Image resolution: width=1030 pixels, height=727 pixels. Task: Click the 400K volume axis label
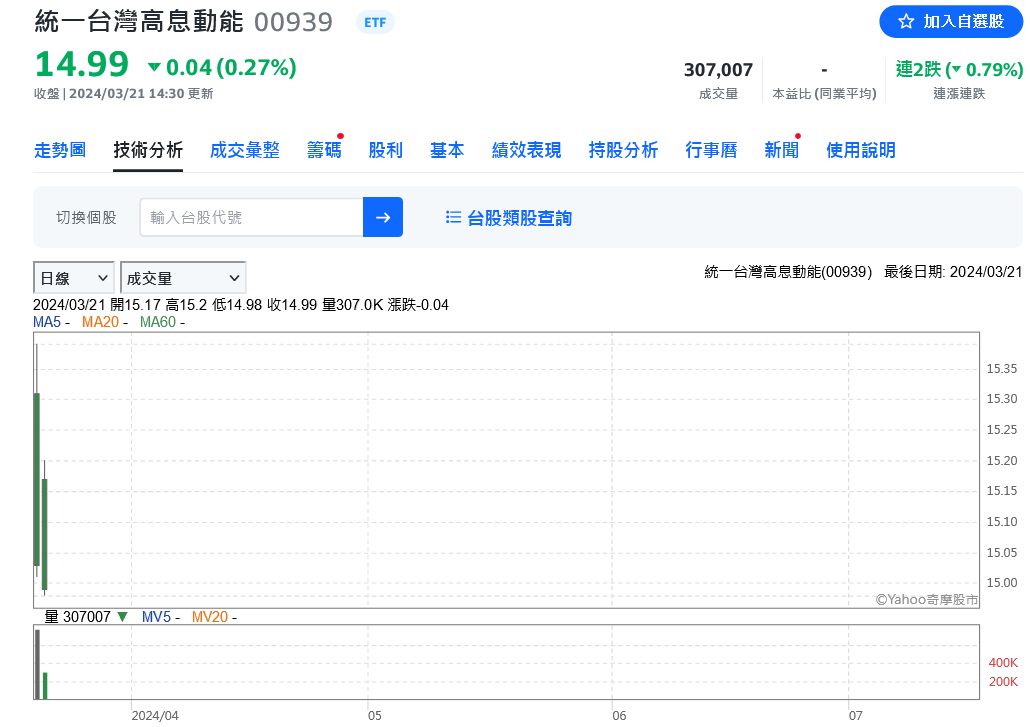click(x=1003, y=663)
